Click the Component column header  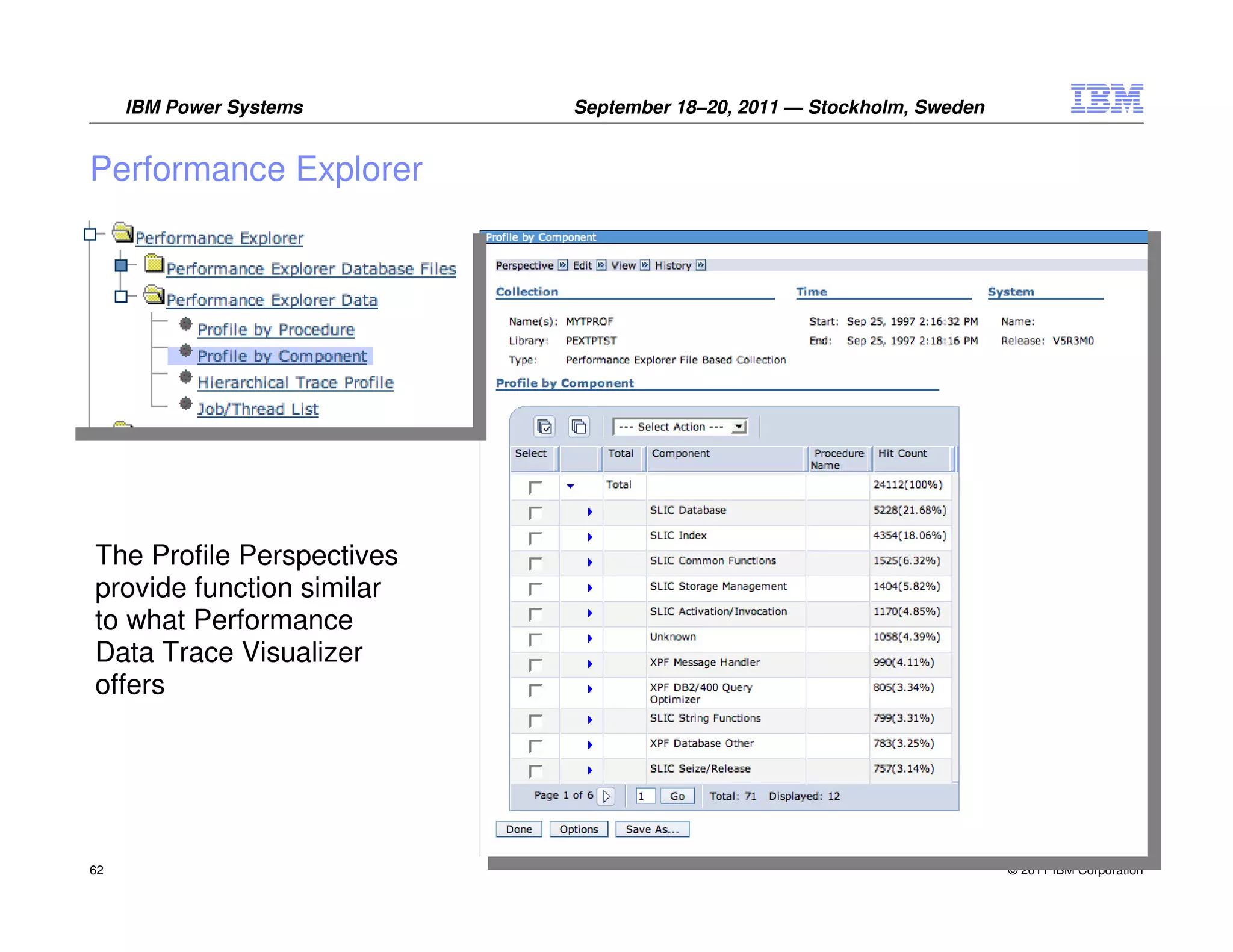[725, 459]
